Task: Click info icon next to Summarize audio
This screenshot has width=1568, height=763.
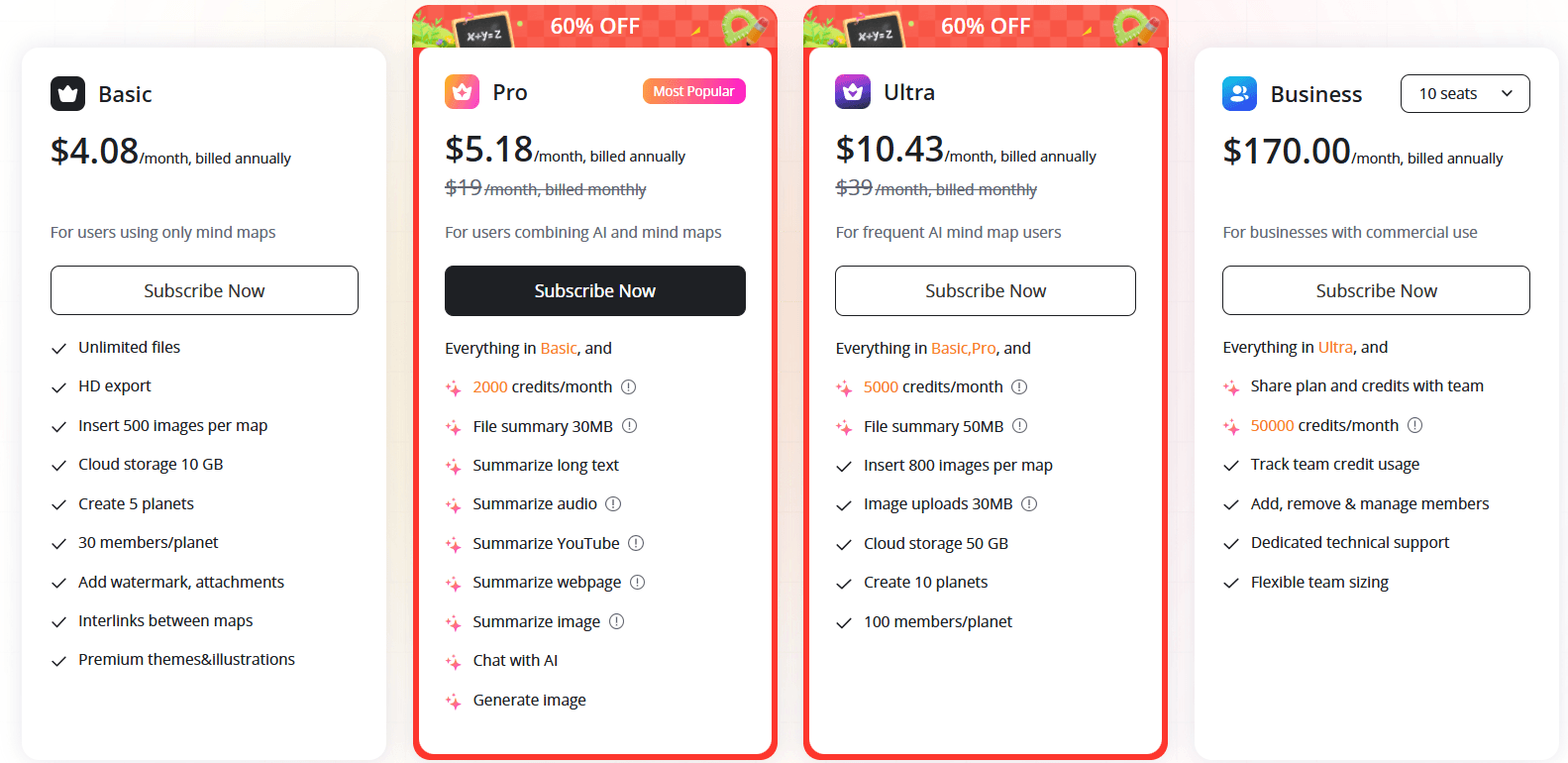Action: 613,504
